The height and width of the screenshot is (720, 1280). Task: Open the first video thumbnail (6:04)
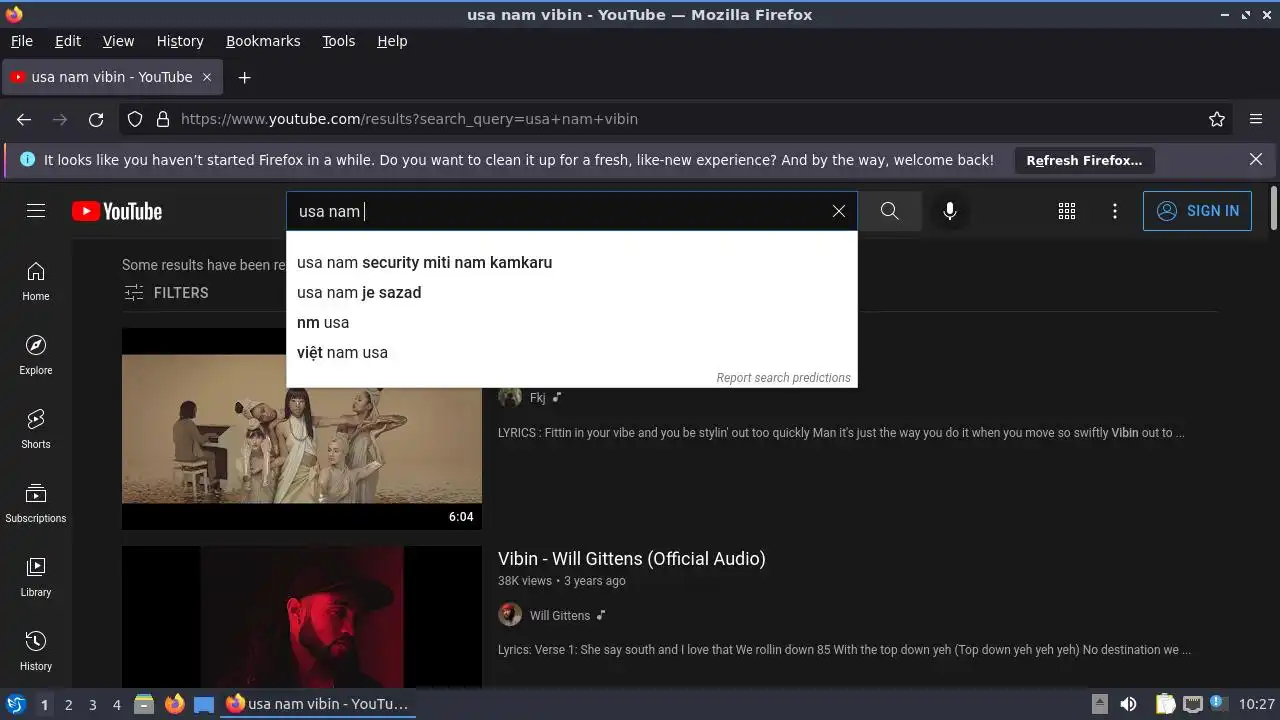tap(302, 429)
